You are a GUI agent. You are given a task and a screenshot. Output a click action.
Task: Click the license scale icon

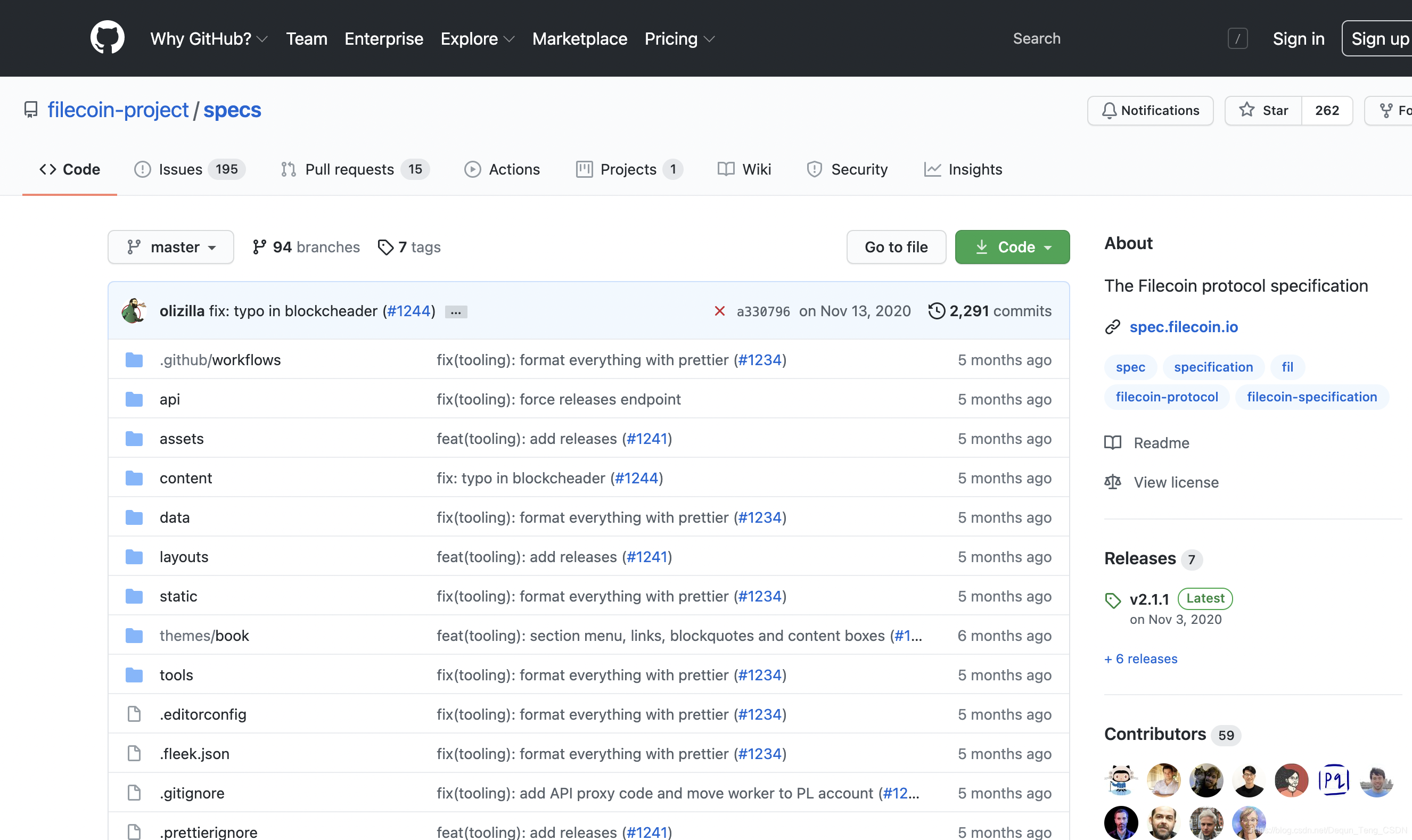click(1112, 482)
